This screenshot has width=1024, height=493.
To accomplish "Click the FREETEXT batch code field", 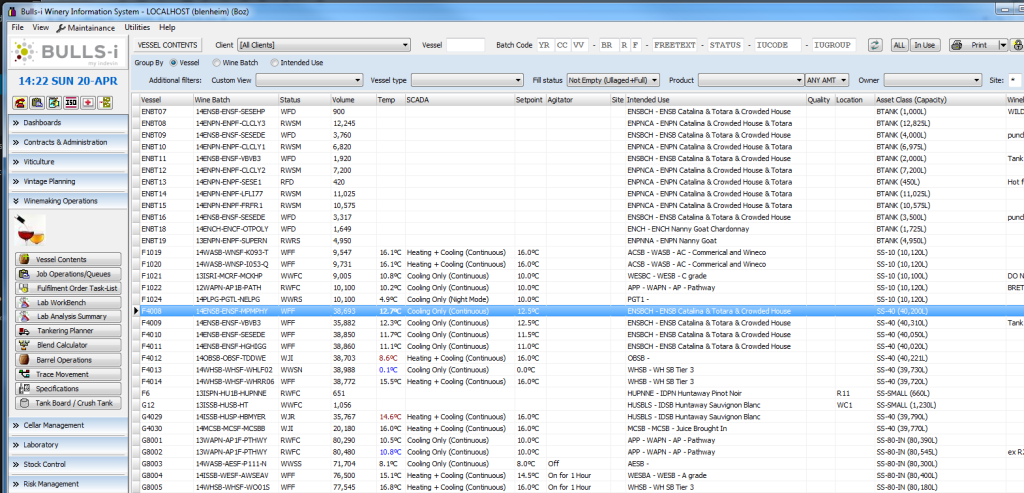I will click(675, 45).
